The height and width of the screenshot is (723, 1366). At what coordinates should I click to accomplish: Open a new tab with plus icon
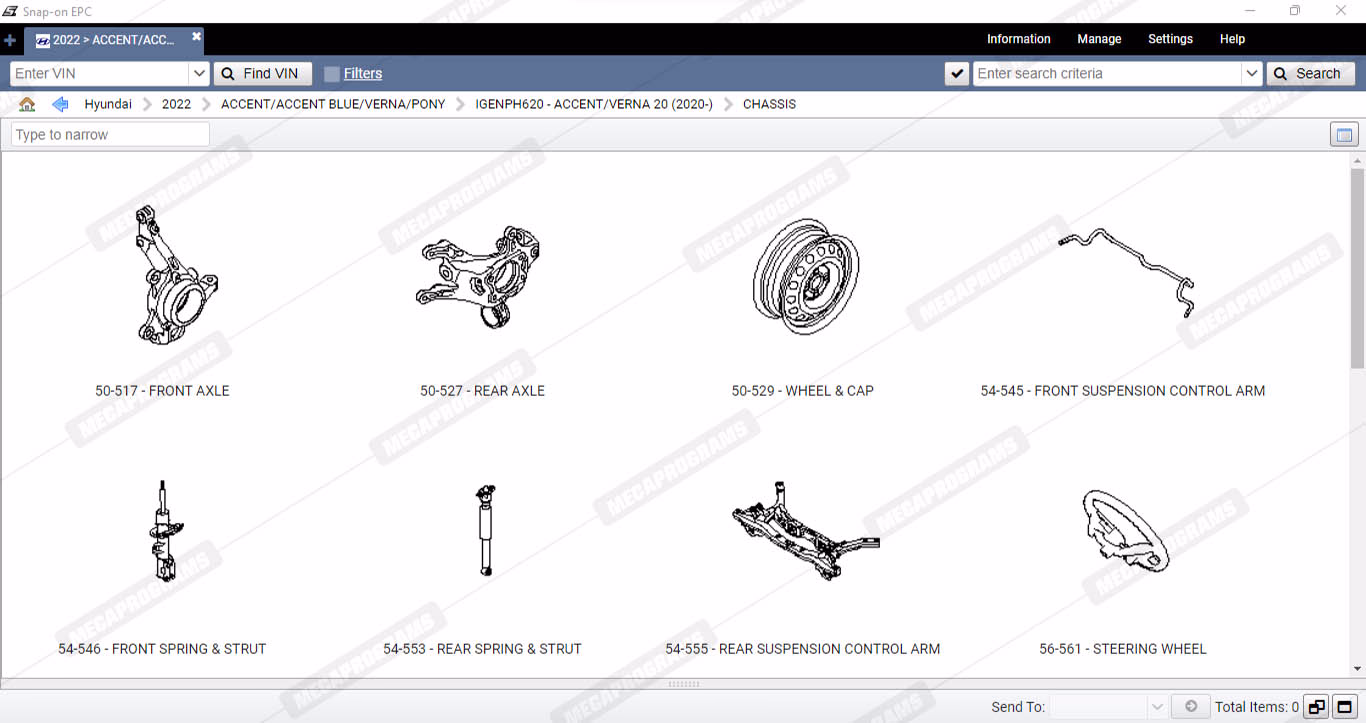[x=10, y=40]
